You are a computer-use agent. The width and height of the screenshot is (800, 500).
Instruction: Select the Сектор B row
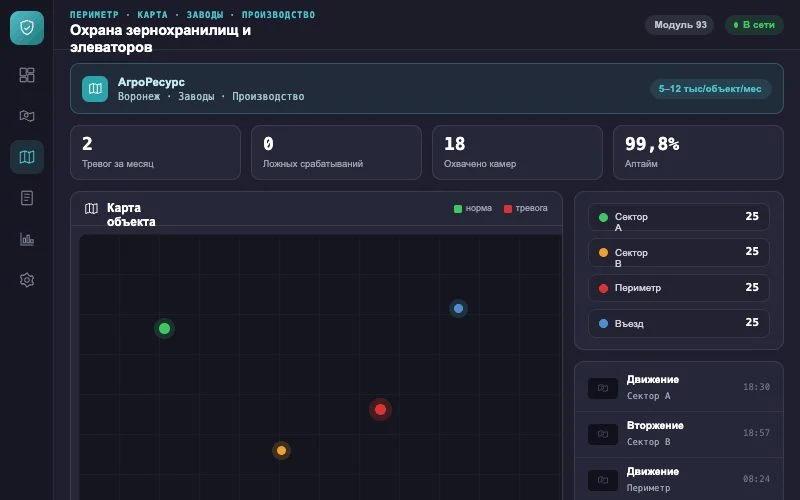679,253
